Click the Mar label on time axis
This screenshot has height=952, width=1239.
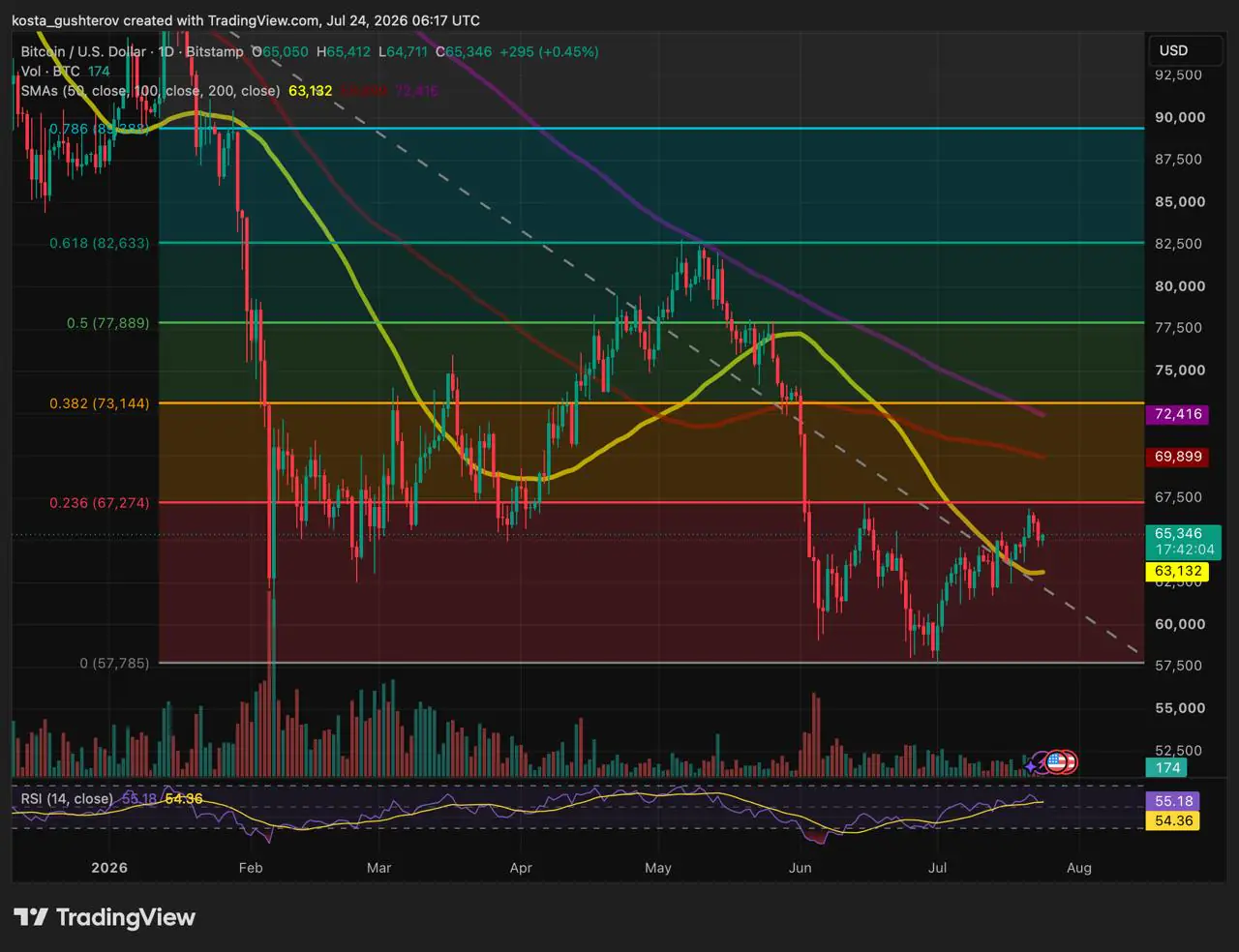378,867
